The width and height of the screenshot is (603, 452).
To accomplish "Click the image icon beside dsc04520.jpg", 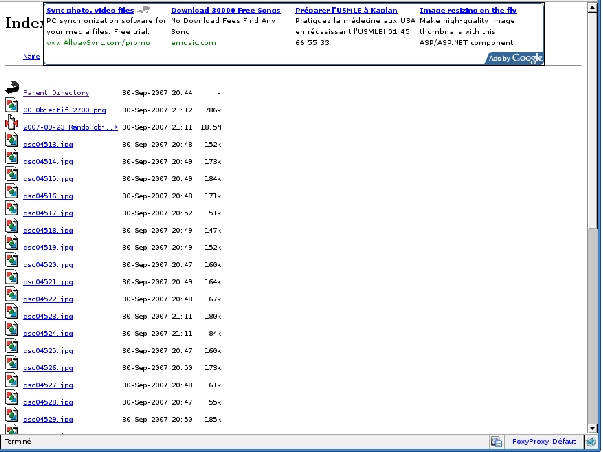I will click(12, 259).
